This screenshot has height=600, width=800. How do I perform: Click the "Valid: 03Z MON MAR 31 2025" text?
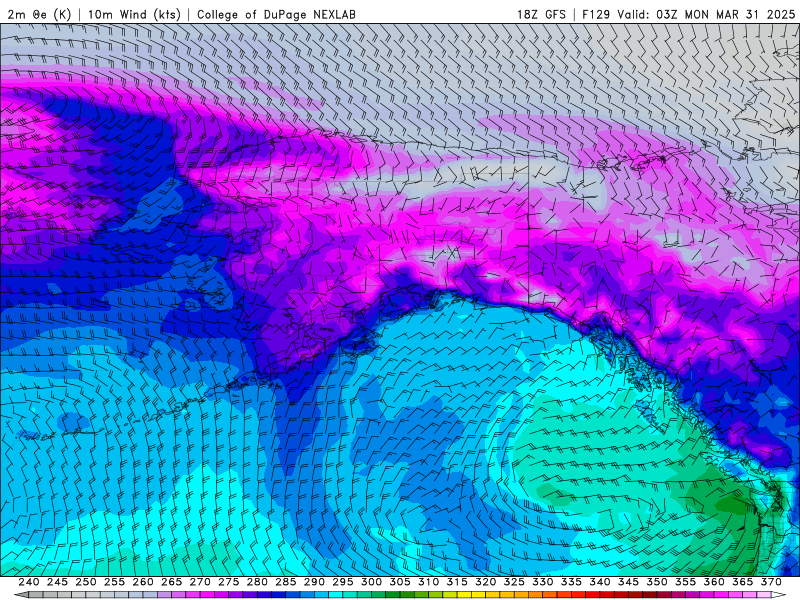point(706,14)
